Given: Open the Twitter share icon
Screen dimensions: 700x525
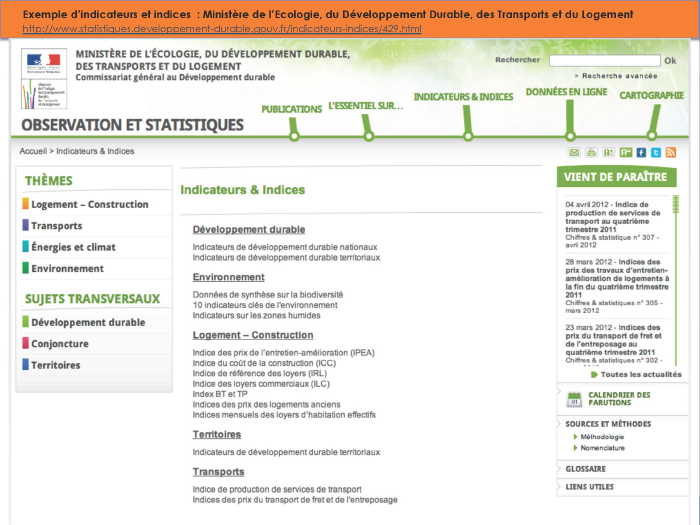Looking at the screenshot, I should [x=656, y=153].
